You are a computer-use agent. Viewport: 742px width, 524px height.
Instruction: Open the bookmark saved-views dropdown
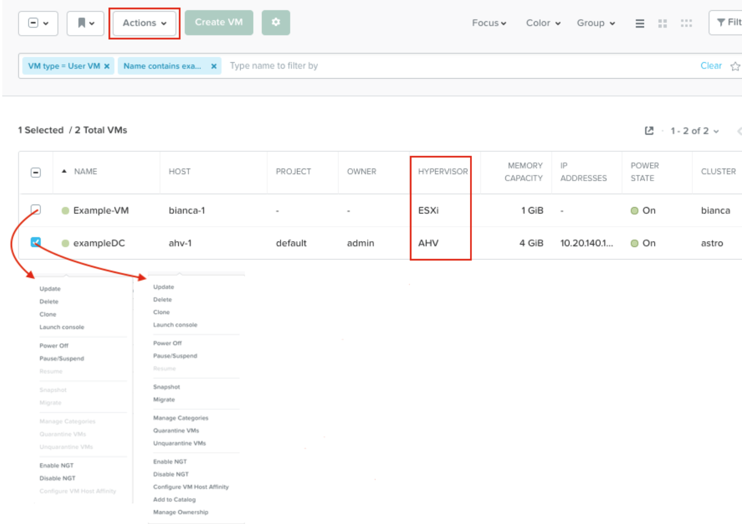(85, 23)
